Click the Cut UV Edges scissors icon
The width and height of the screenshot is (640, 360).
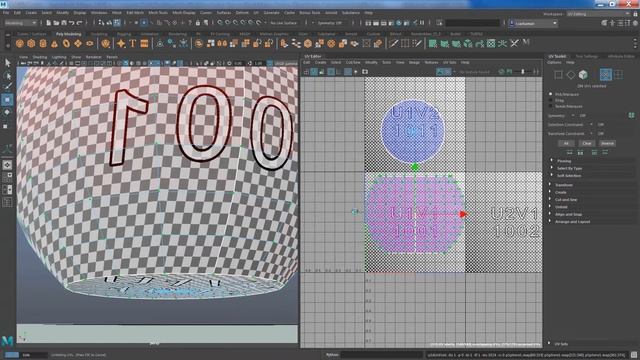click(514, 43)
